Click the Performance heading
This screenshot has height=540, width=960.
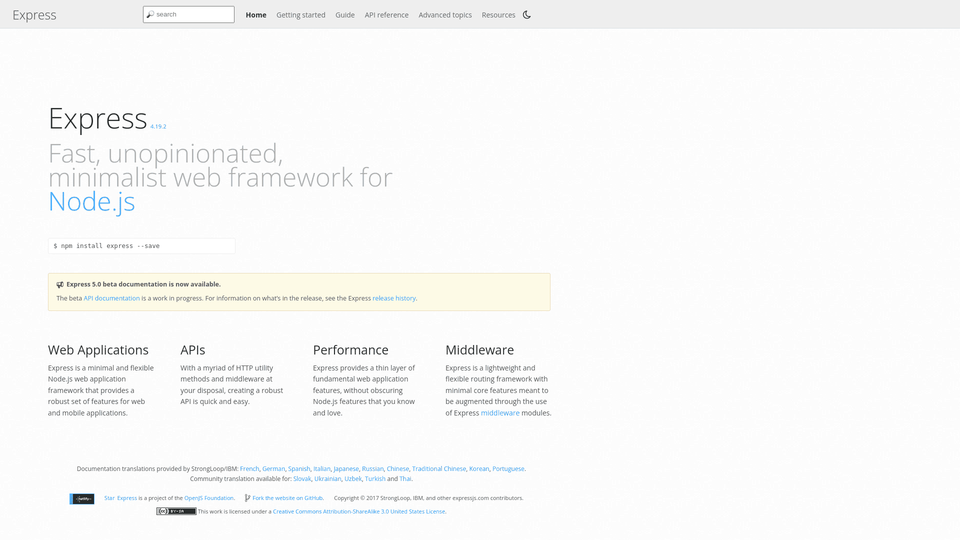tap(350, 350)
